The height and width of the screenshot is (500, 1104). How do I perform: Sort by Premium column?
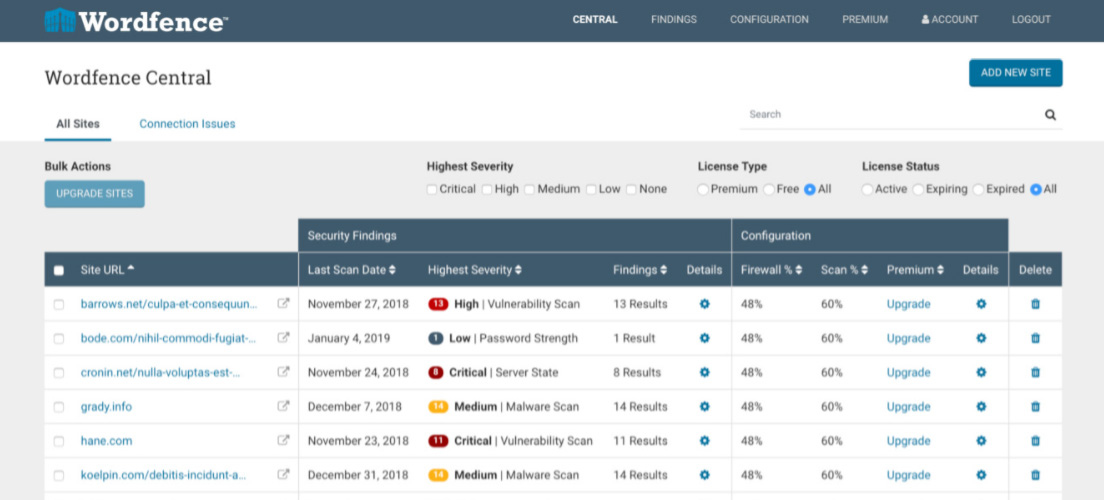tap(915, 270)
